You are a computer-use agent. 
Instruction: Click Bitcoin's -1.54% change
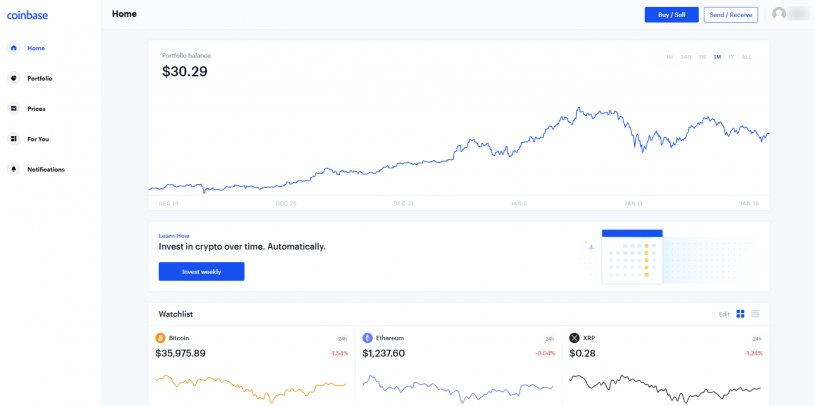pyautogui.click(x=338, y=353)
